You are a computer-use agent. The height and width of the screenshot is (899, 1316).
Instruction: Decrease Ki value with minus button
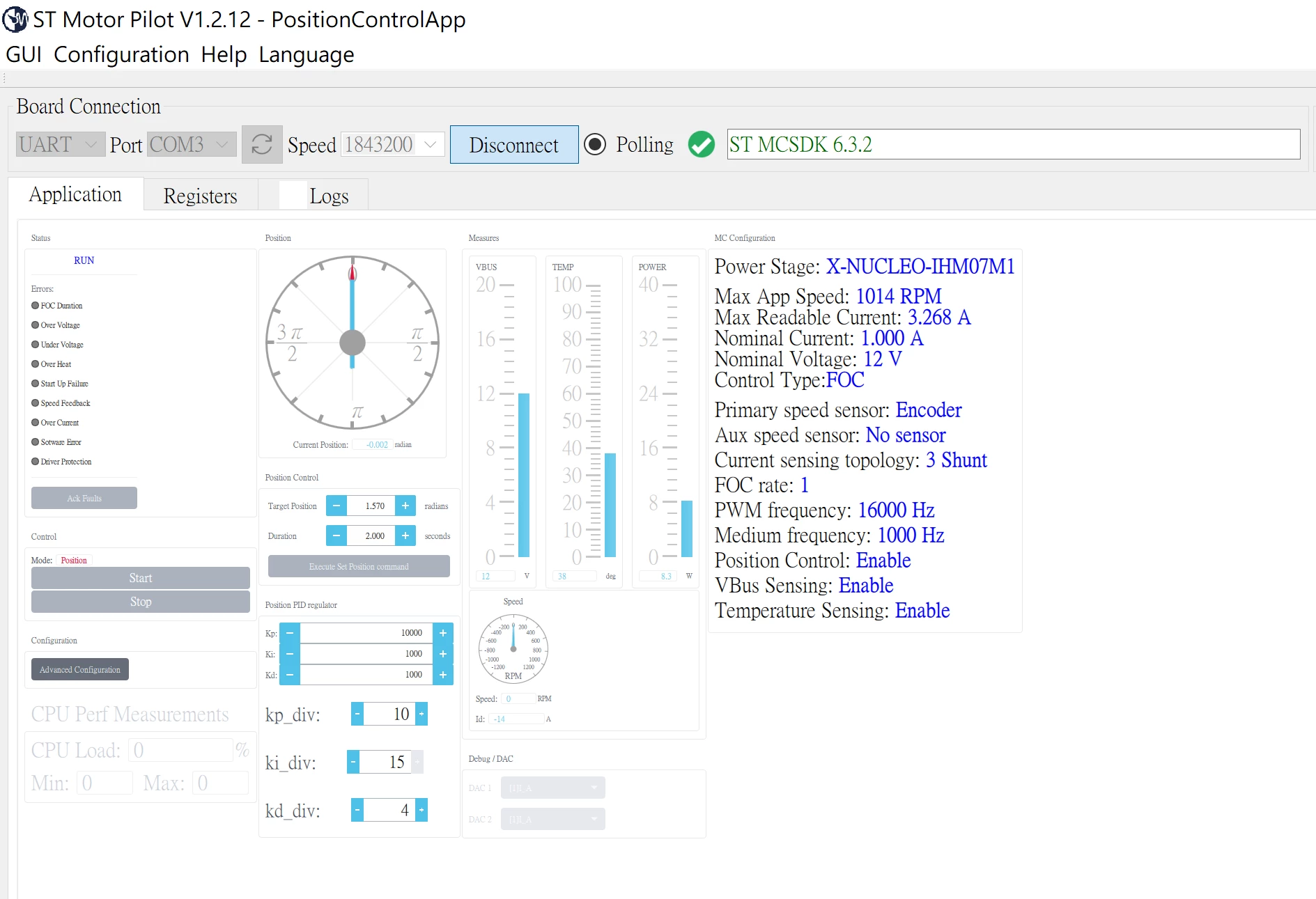pyautogui.click(x=290, y=654)
